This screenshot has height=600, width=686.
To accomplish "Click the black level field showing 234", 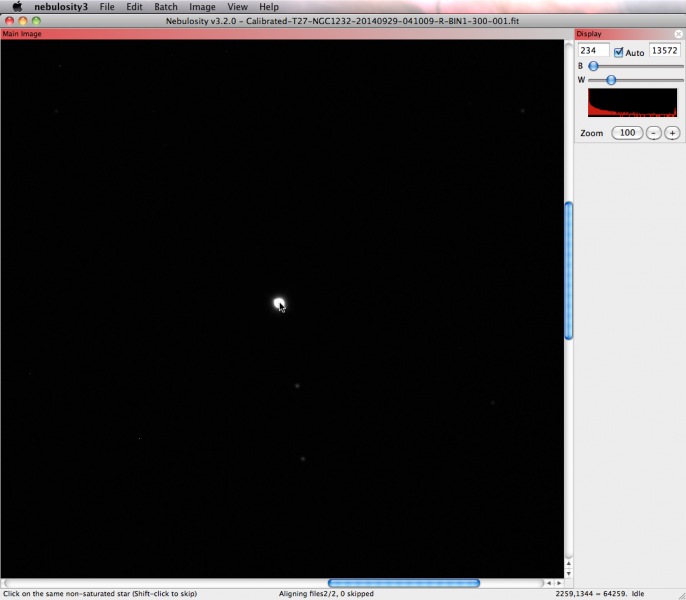I will pos(593,50).
